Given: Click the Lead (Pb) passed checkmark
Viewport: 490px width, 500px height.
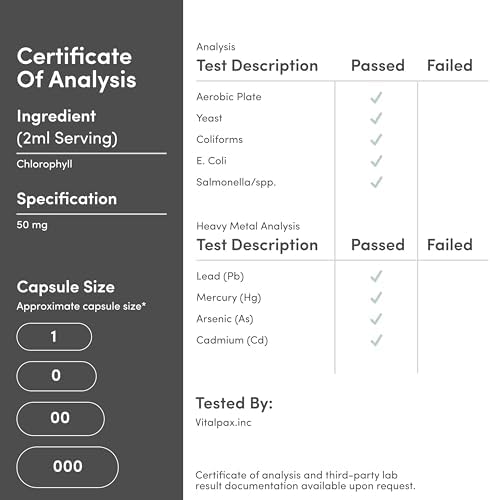Looking at the screenshot, I should click(x=376, y=276).
